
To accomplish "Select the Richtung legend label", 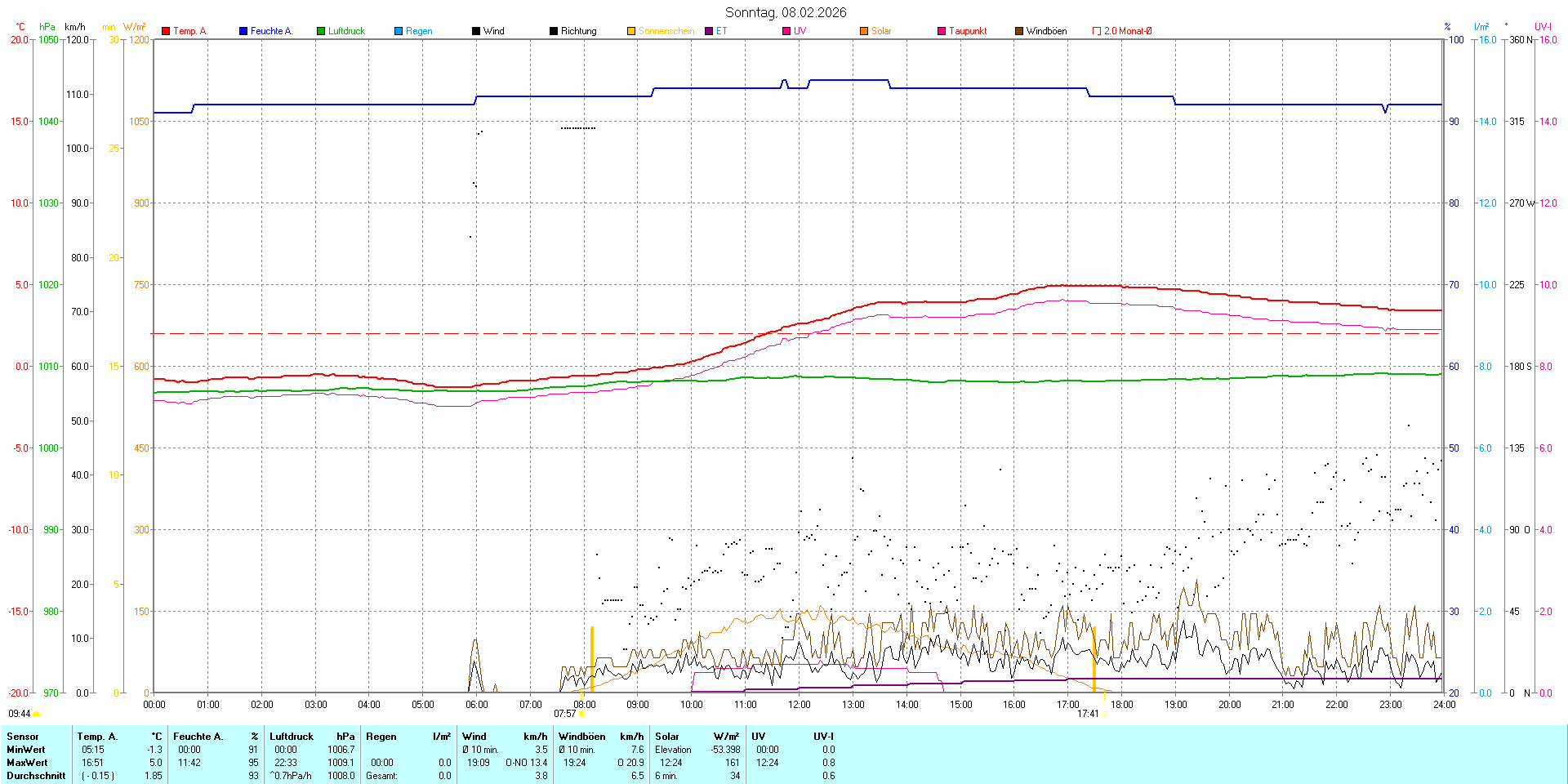I will [x=578, y=31].
